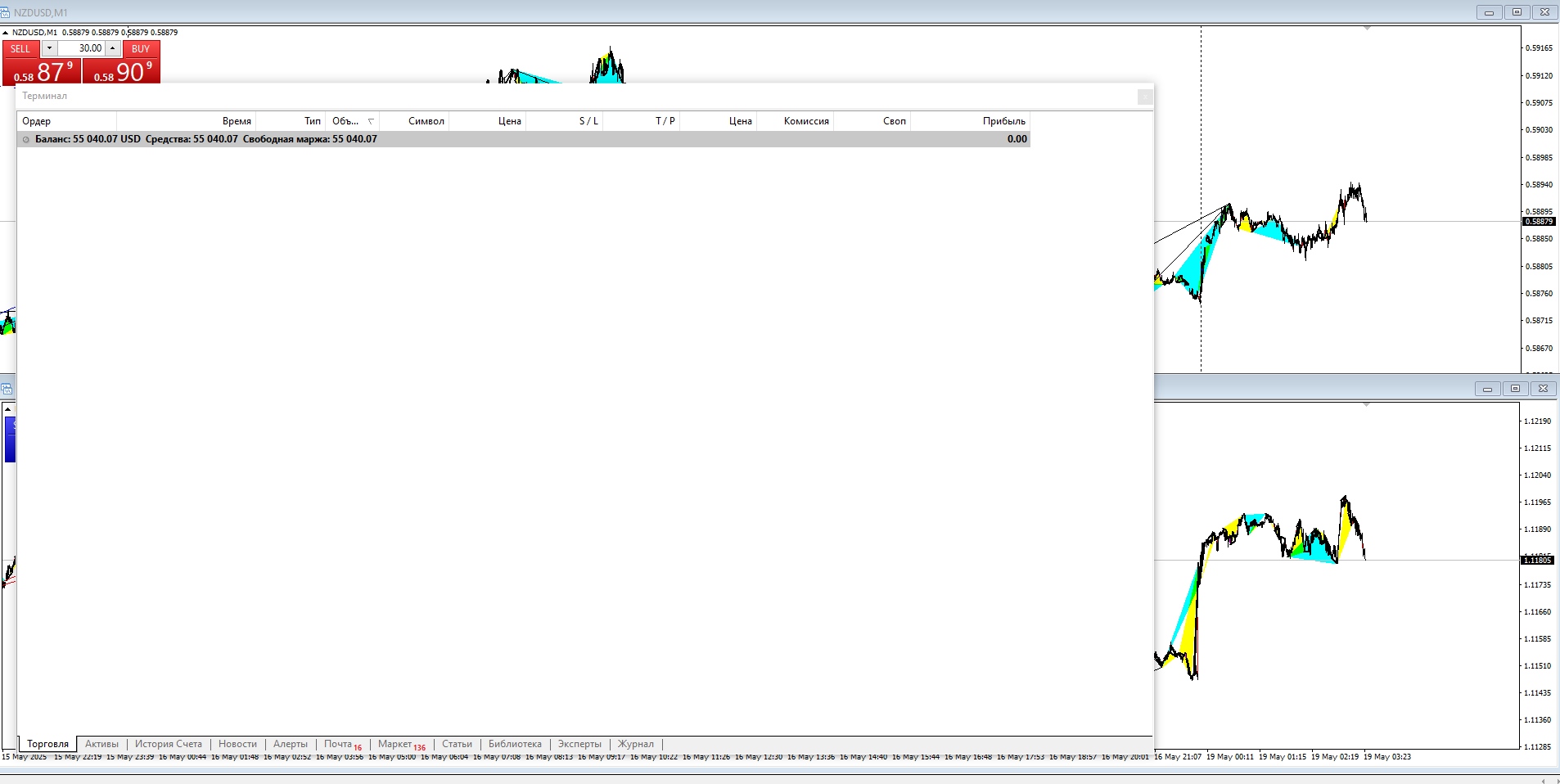Click the 16 May 21:07 time axis label
The image size is (1560, 784).
coord(1178,757)
